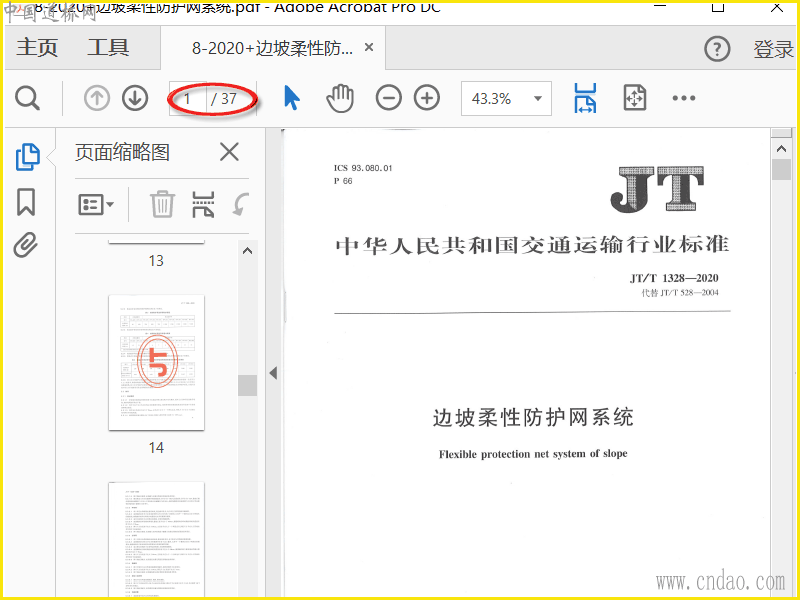Click English title Flexible protection net system
Screen dimensions: 800x600
point(533,454)
